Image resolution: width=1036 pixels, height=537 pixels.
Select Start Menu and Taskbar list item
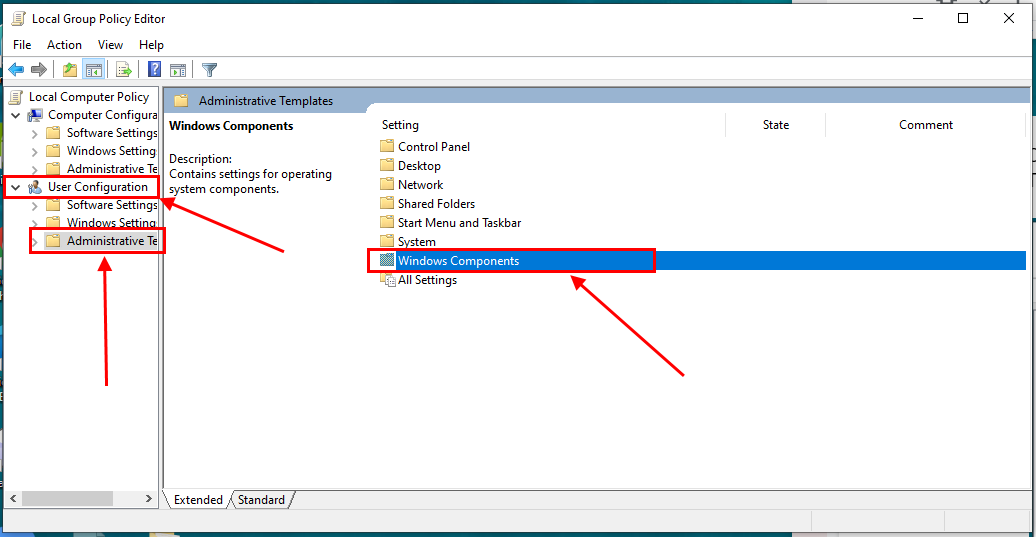click(x=459, y=223)
